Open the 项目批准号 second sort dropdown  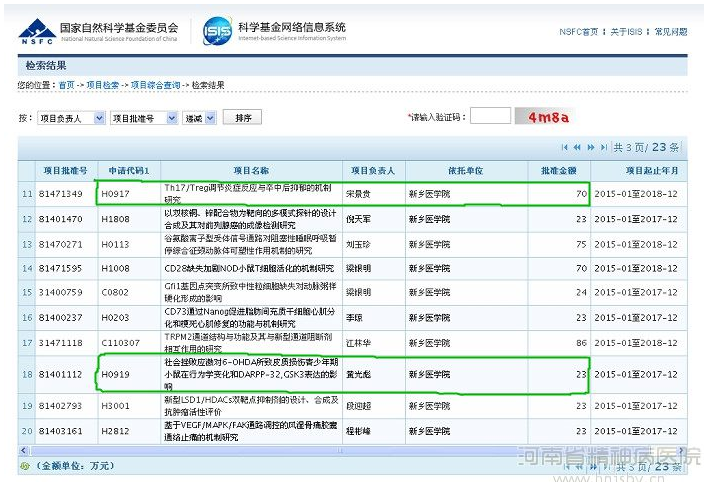pyautogui.click(x=144, y=118)
